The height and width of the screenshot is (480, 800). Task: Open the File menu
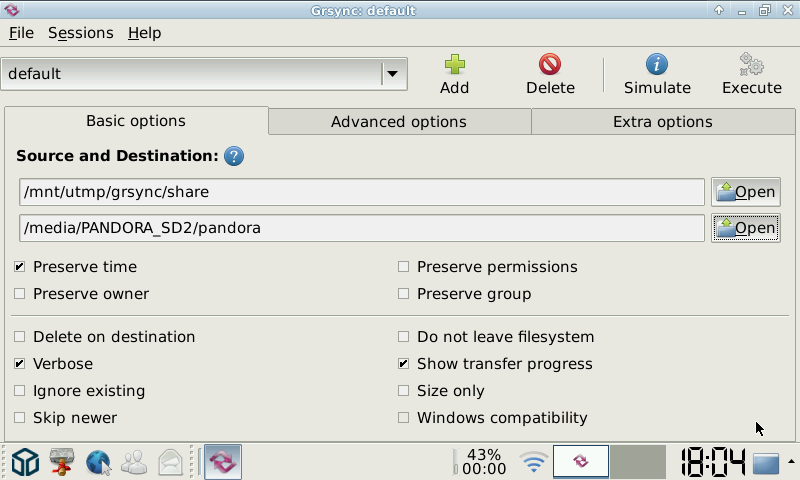point(21,33)
